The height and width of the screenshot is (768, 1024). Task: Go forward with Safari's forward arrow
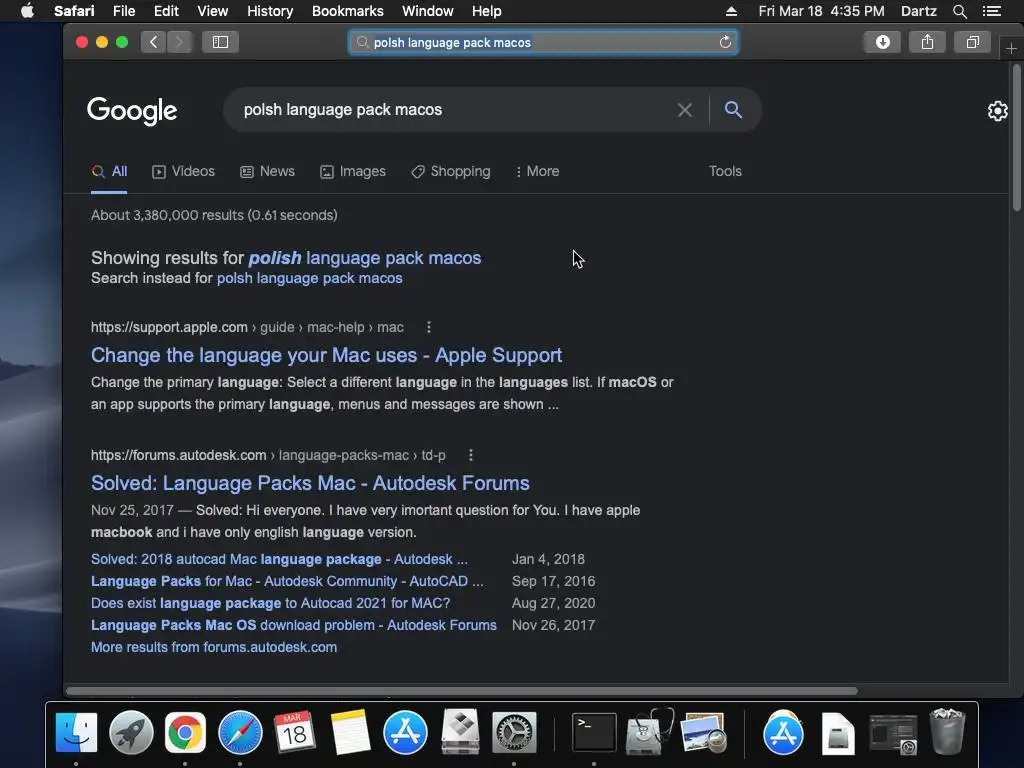(x=180, y=42)
